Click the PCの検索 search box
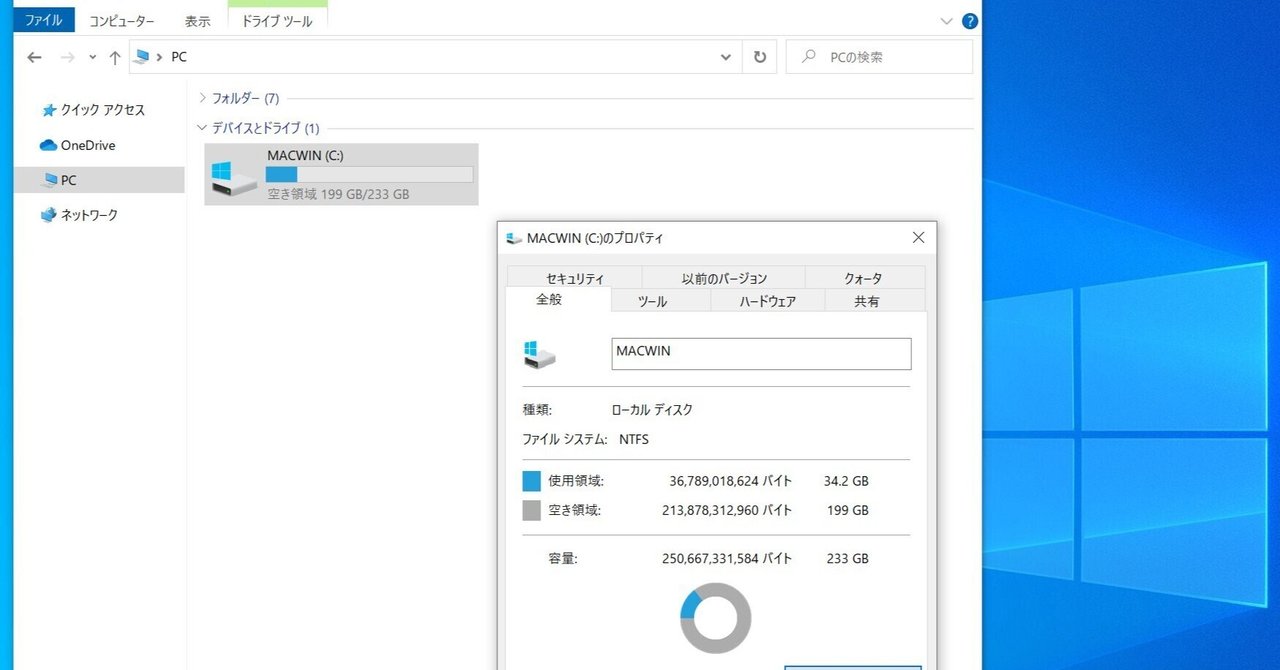1280x670 pixels. tap(880, 57)
